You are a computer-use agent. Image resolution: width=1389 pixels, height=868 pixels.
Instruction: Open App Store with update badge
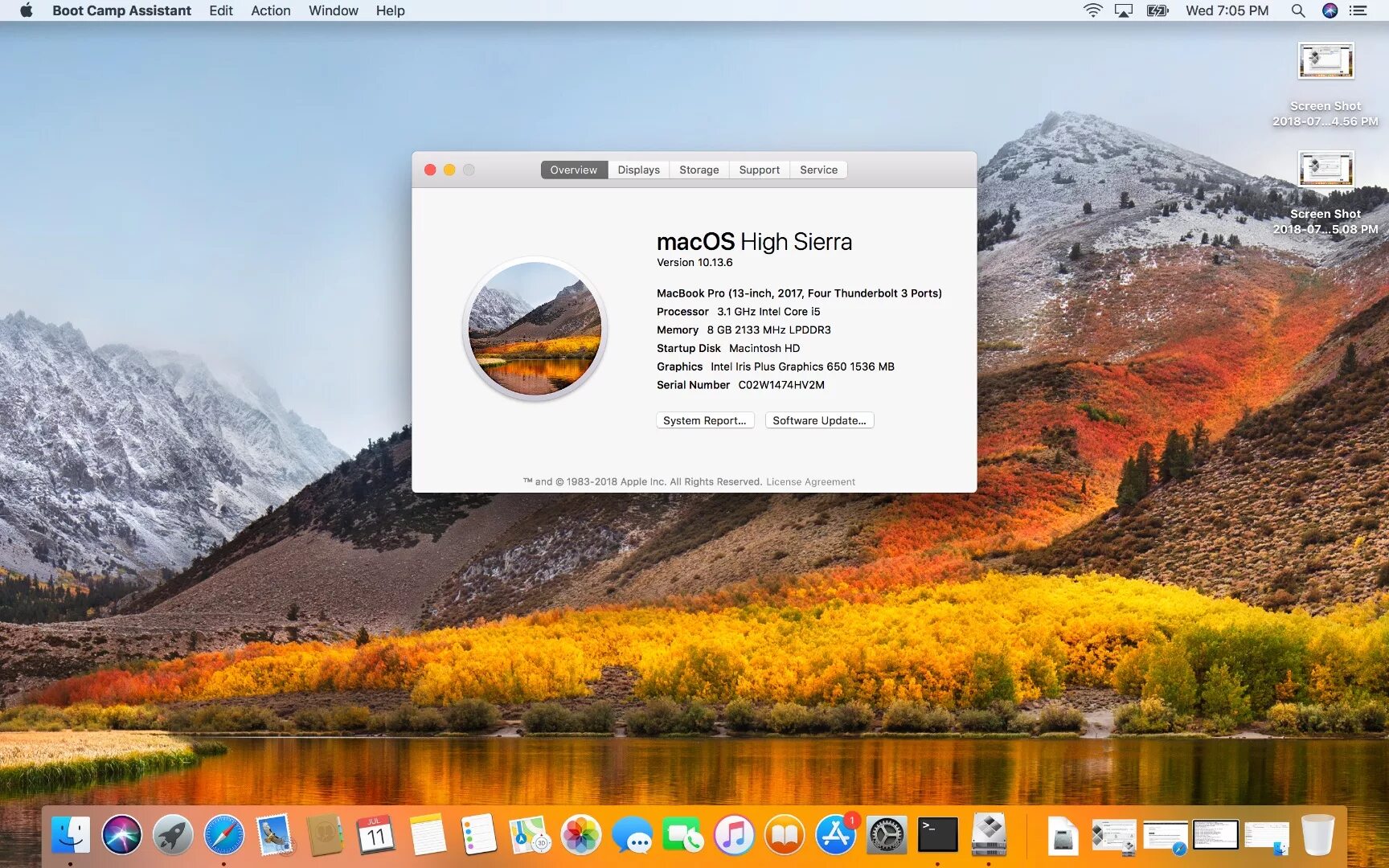pos(836,835)
